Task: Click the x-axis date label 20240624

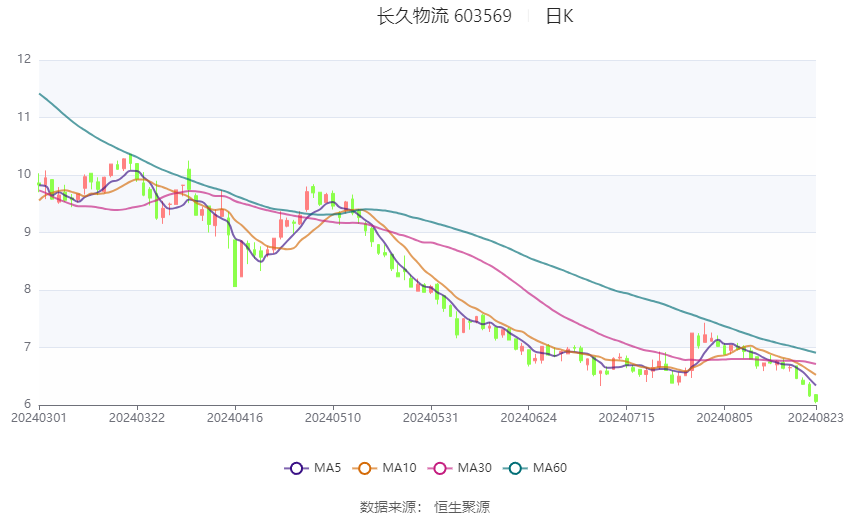Action: 529,418
